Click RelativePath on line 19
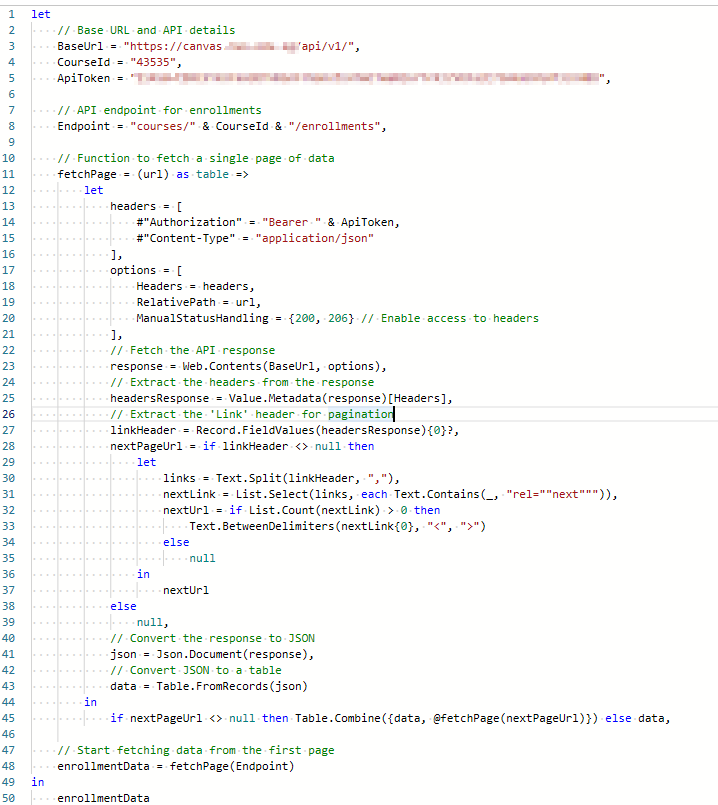Viewport: 718px width, 805px height. [176, 302]
